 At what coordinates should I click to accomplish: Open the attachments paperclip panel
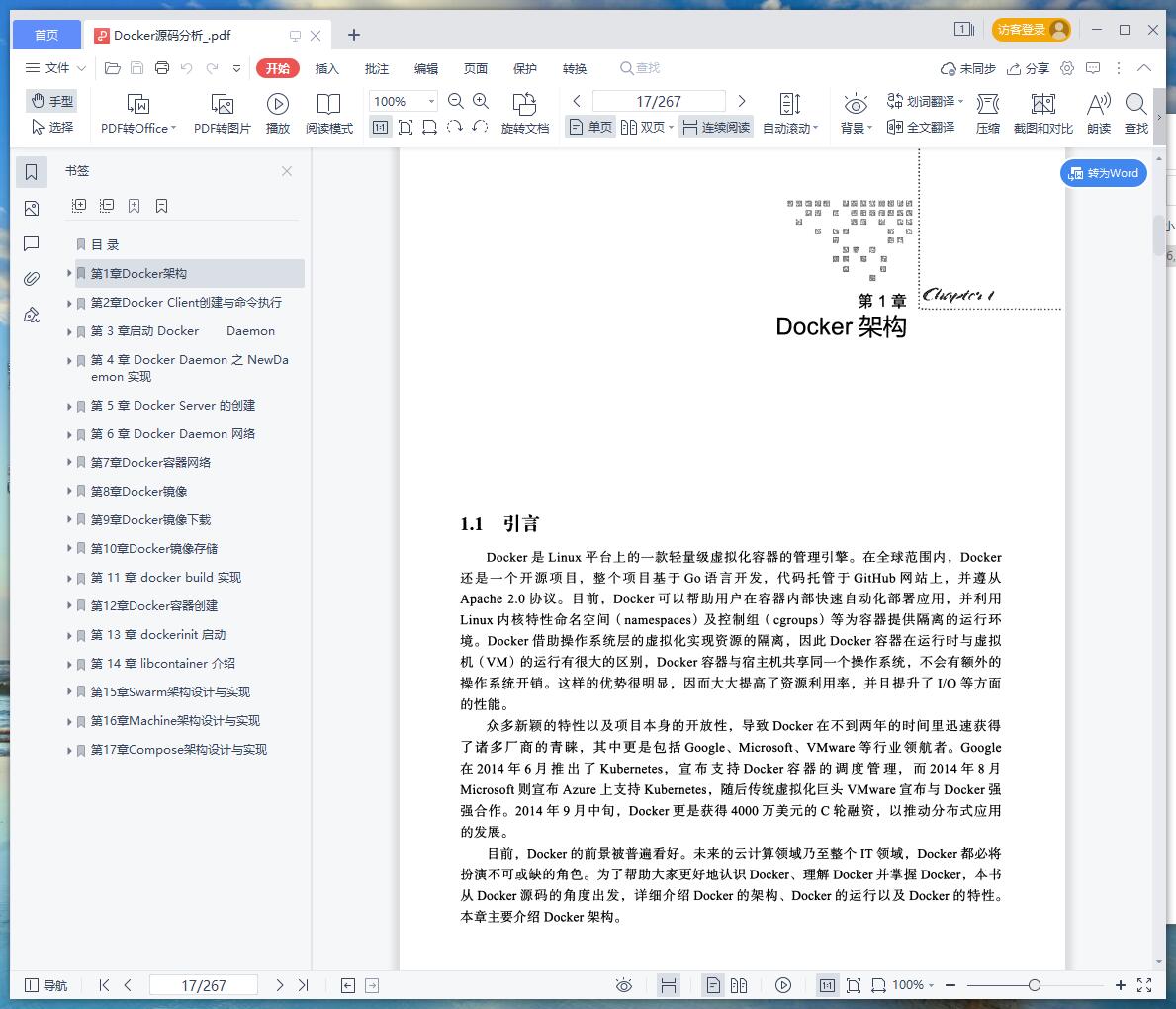[32, 279]
